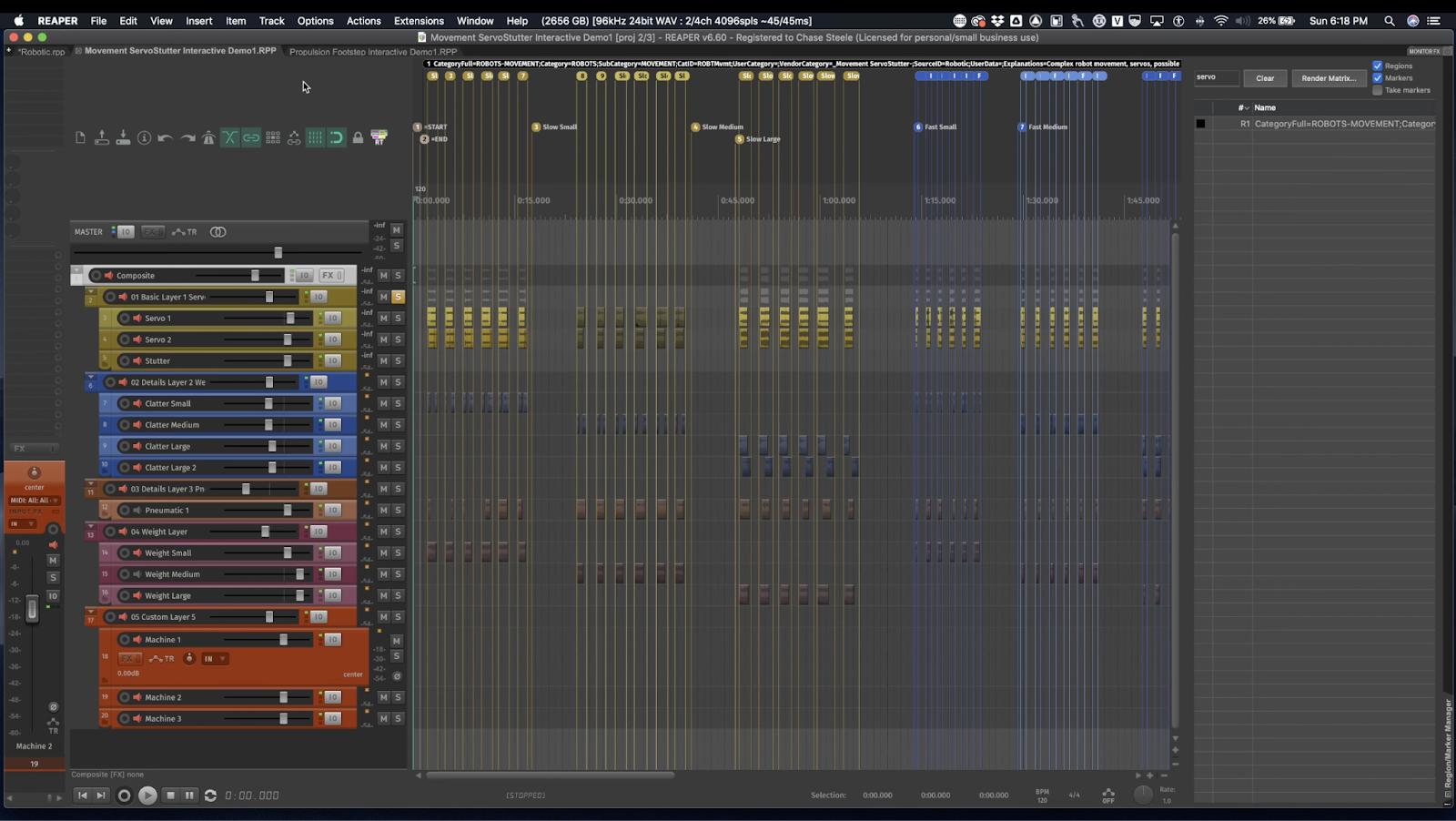Go to project end transport button
Viewport: 1456px width, 821px height.
tap(101, 796)
